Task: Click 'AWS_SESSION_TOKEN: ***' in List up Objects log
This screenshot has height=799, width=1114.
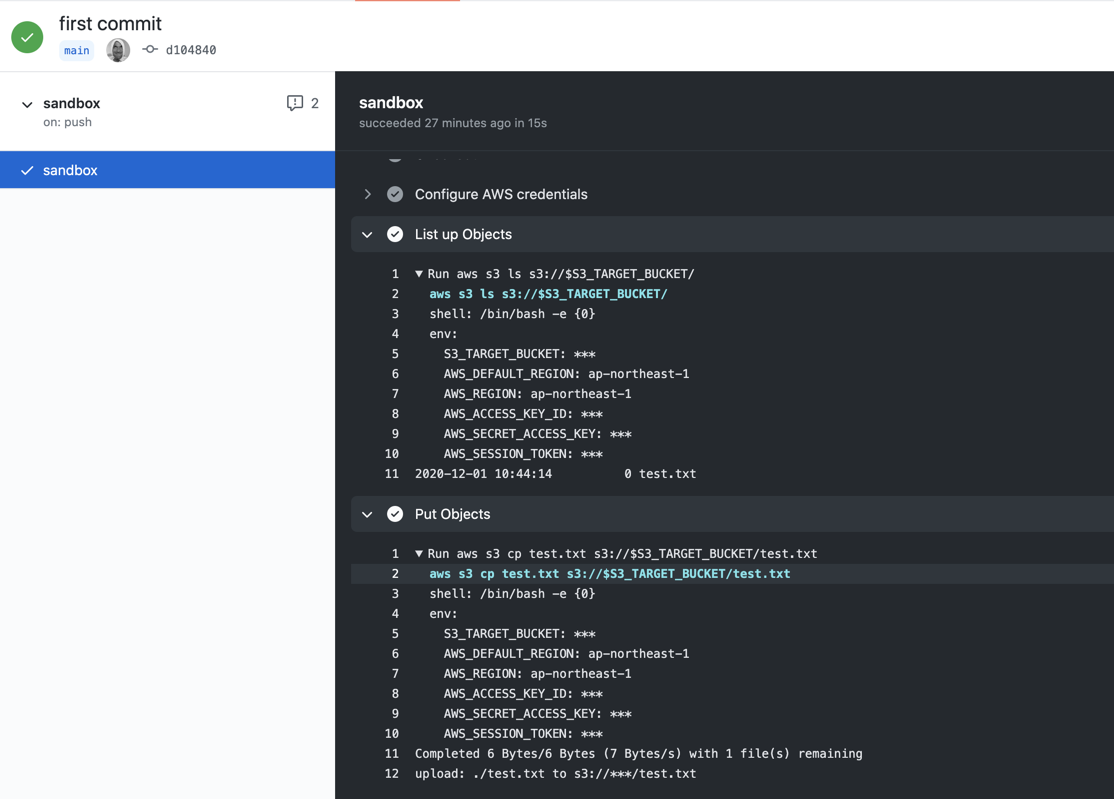Action: click(x=523, y=454)
